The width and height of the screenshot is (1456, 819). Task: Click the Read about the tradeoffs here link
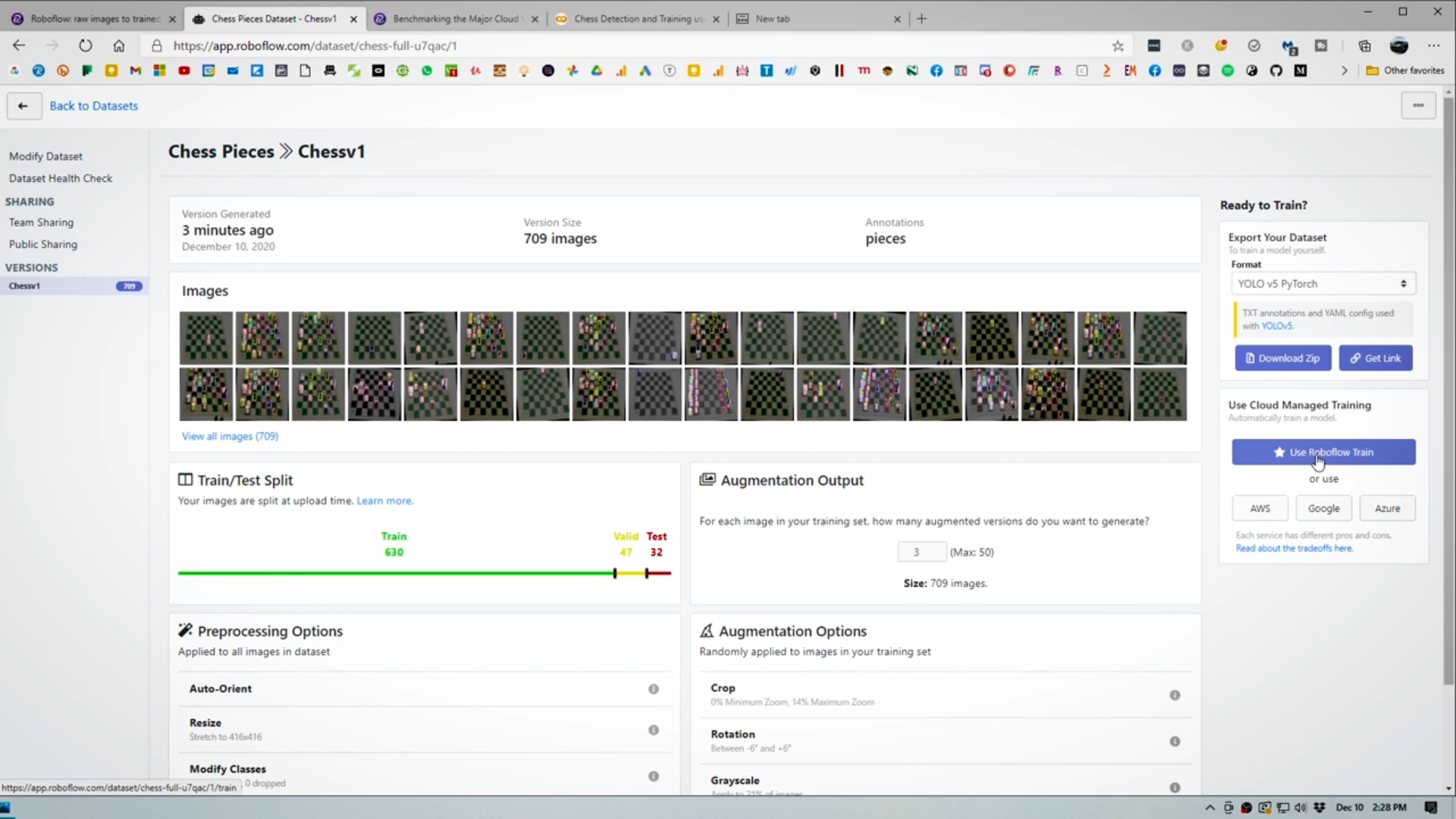[1294, 548]
